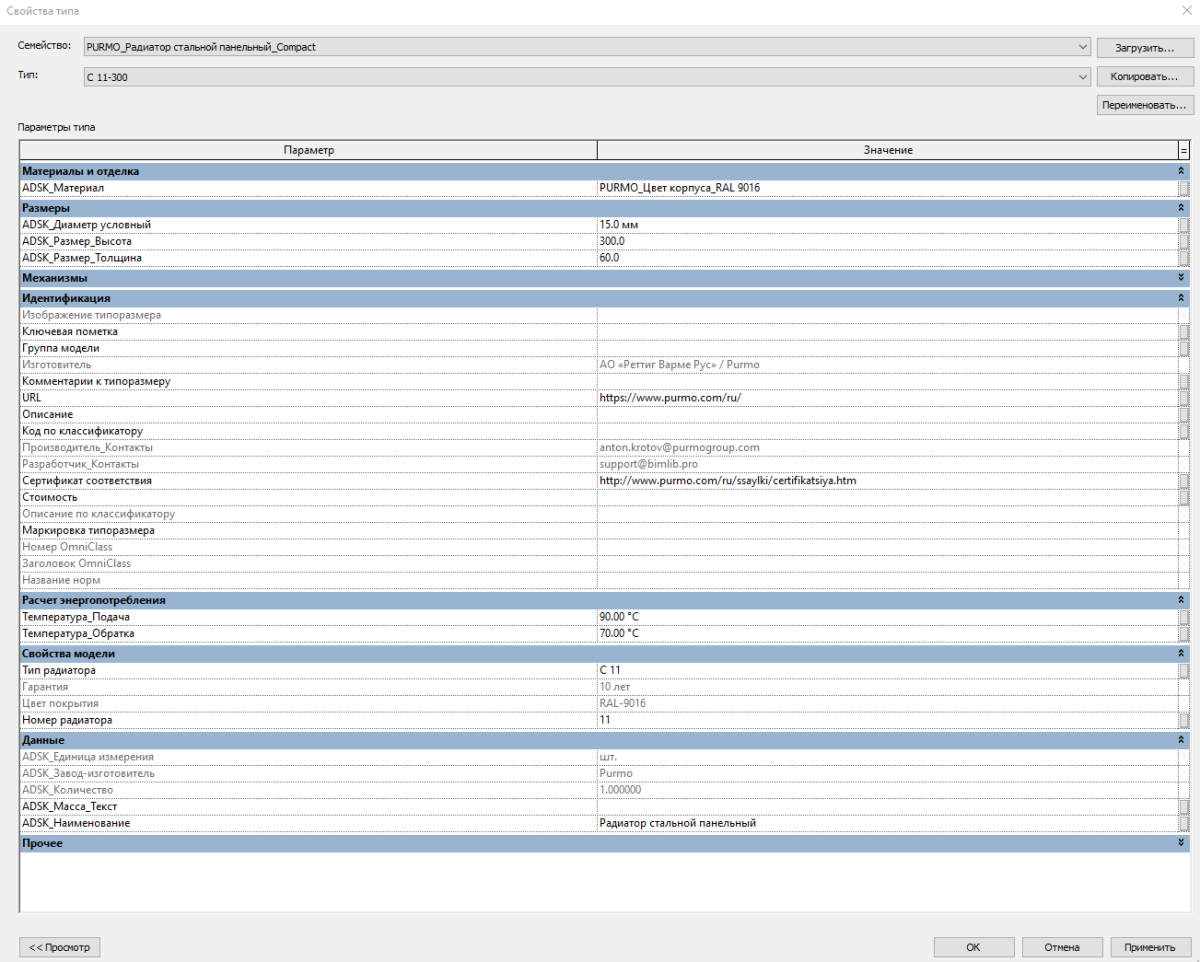Expand the Механизмы group
The height and width of the screenshot is (962, 1200).
pos(1181,277)
